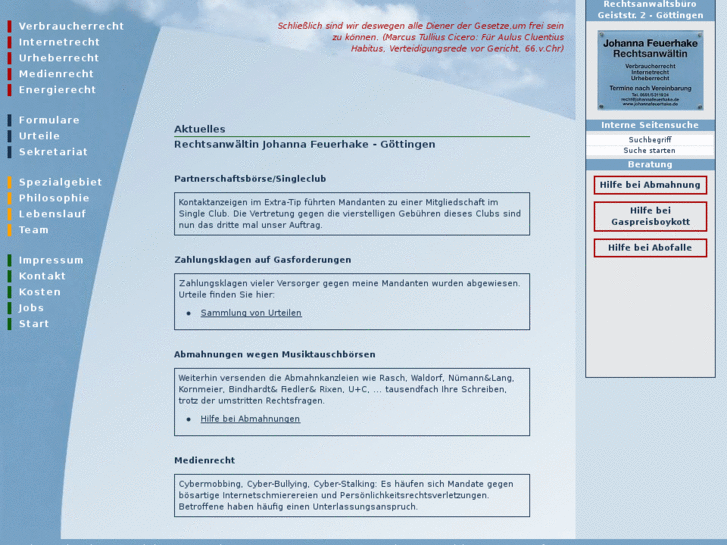Click Energierecht in the sidebar
The image size is (727, 545).
pyautogui.click(x=57, y=90)
